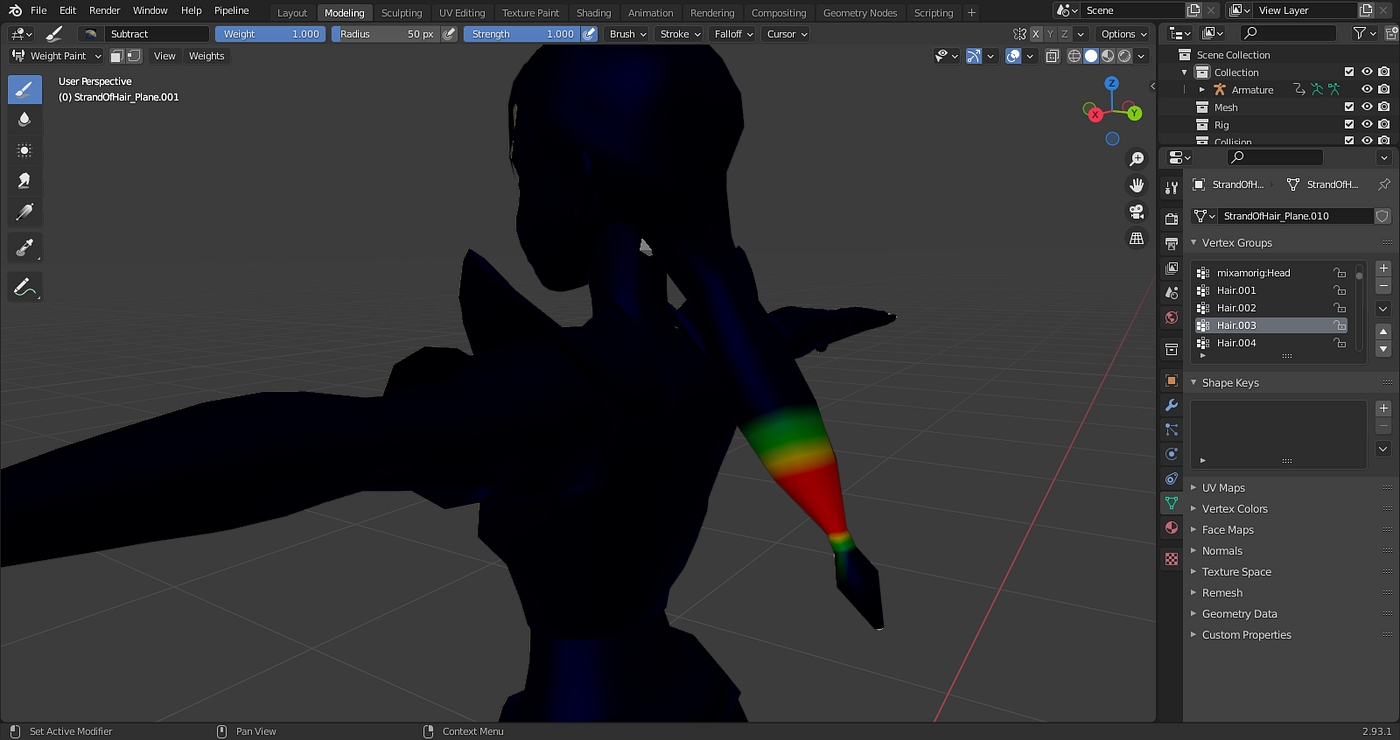The width and height of the screenshot is (1400, 740).
Task: Select the Blur brush tool
Action: point(25,119)
